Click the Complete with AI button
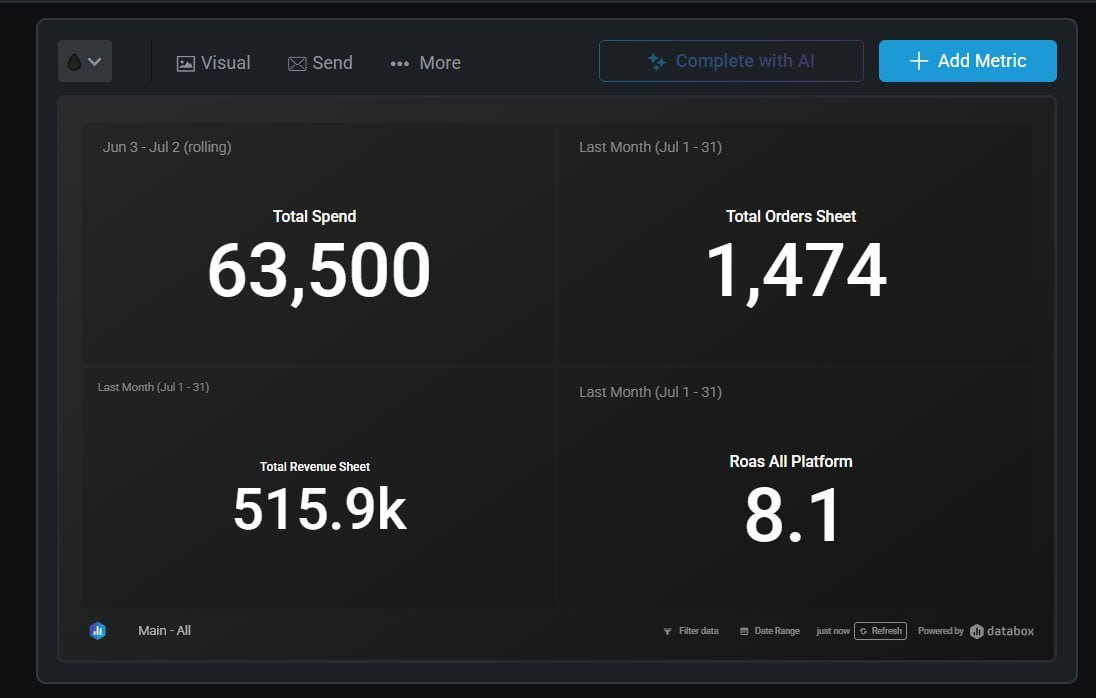The image size is (1096, 698). point(730,61)
